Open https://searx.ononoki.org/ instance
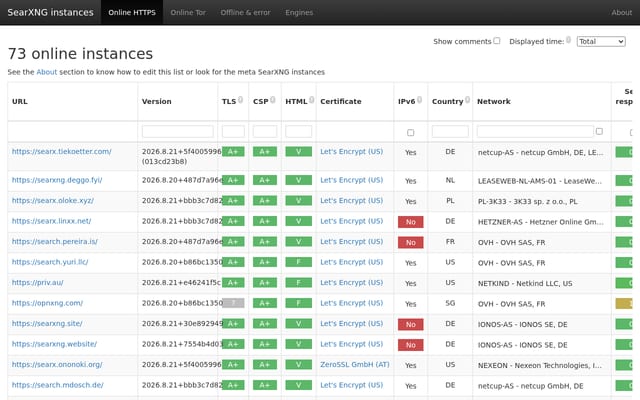This screenshot has width=640, height=400. [57, 364]
